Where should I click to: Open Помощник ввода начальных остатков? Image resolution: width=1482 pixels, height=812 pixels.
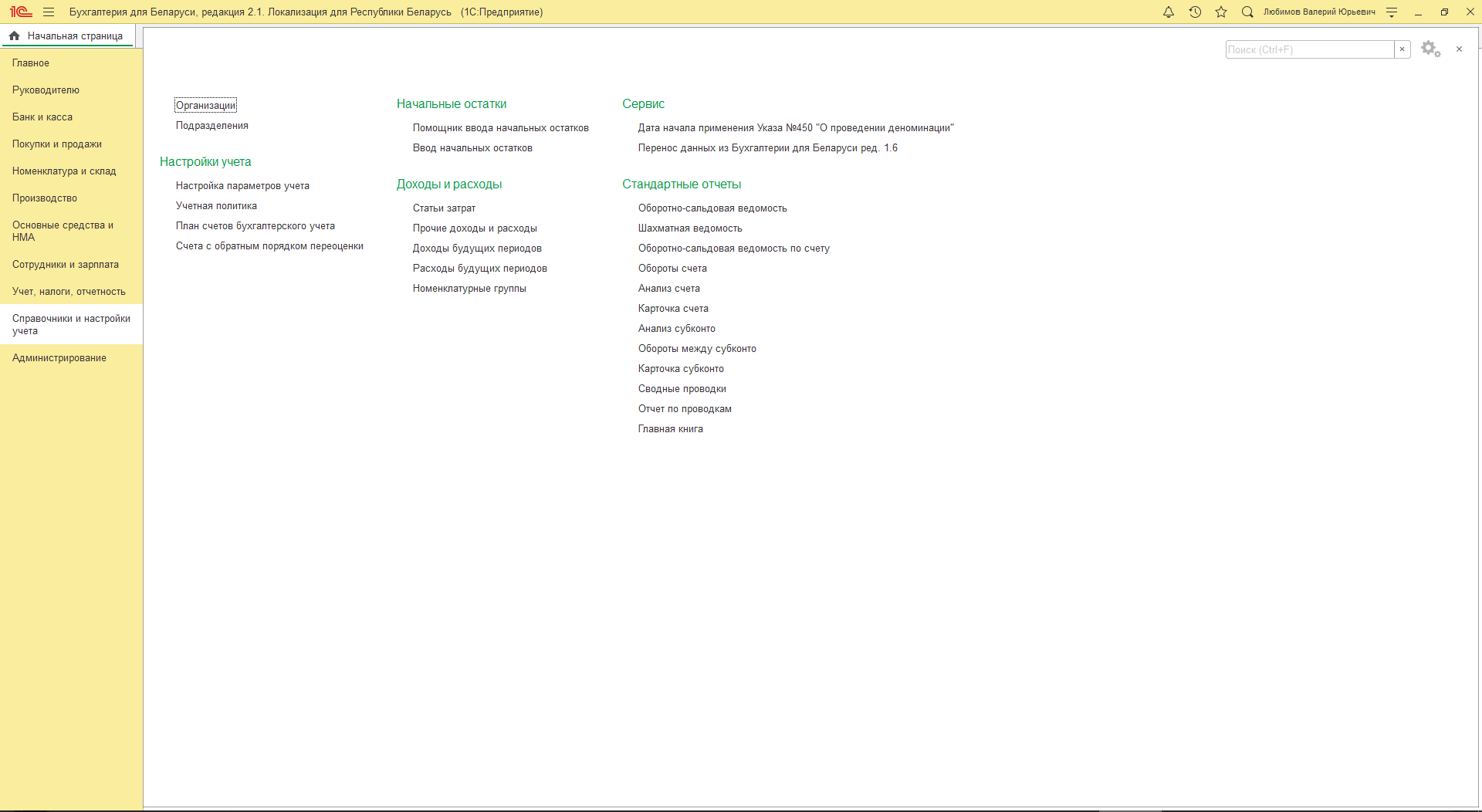pos(500,128)
